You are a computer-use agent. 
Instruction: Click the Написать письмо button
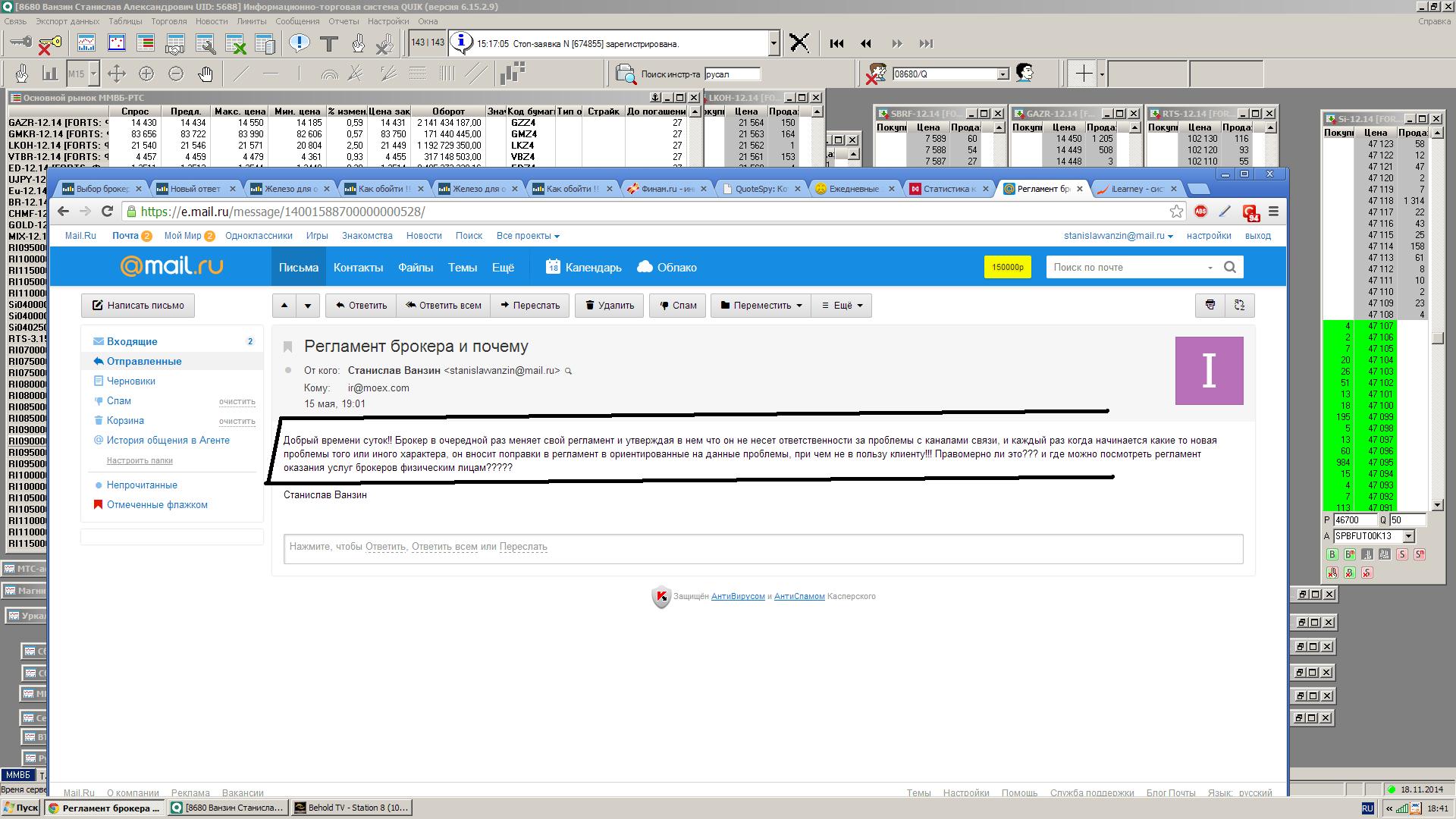pos(138,305)
